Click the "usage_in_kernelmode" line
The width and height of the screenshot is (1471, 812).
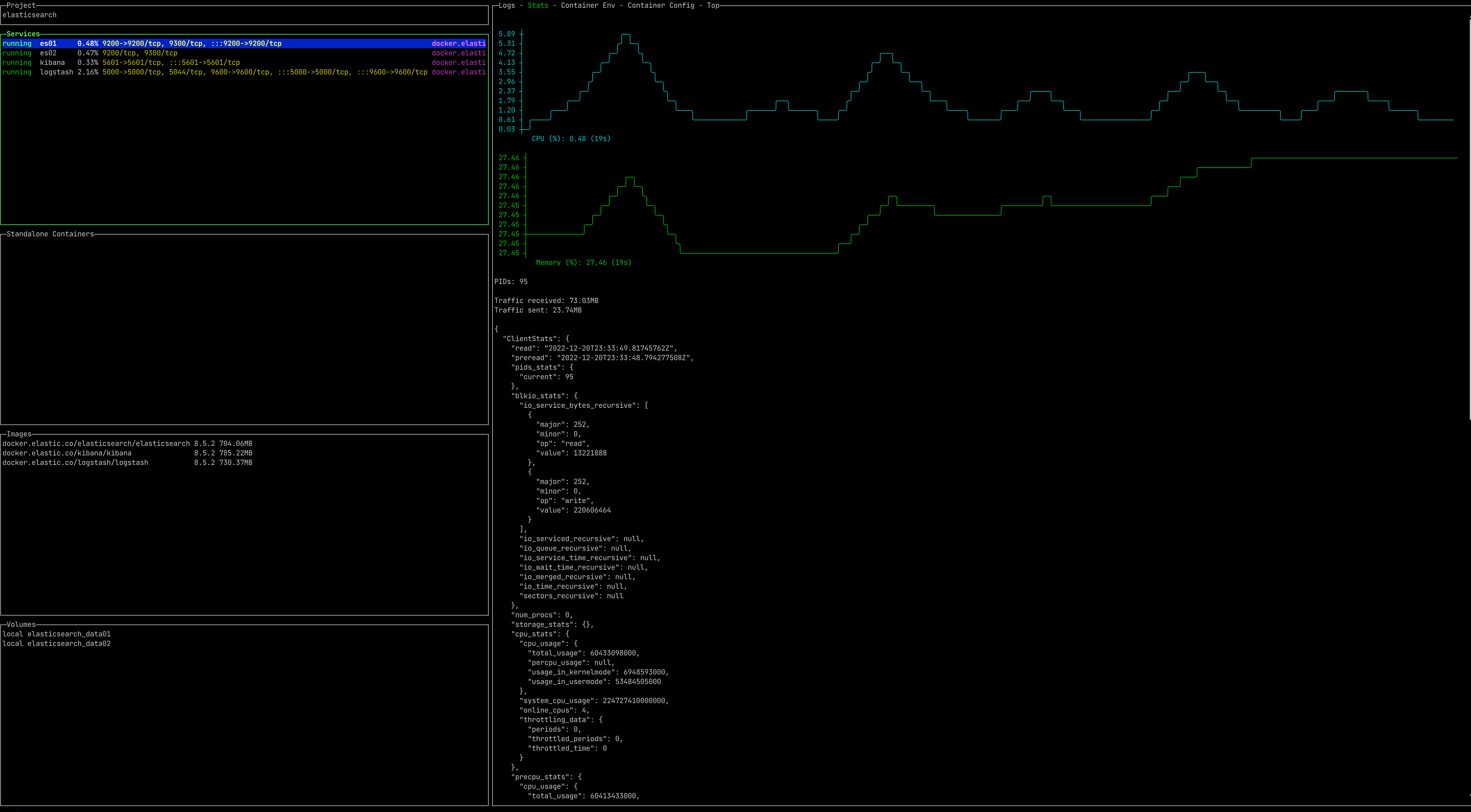599,672
